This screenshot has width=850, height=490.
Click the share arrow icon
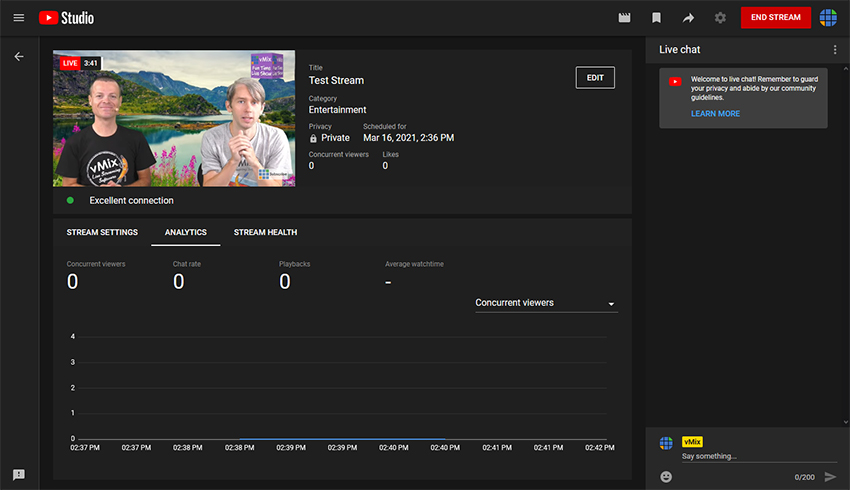(688, 18)
